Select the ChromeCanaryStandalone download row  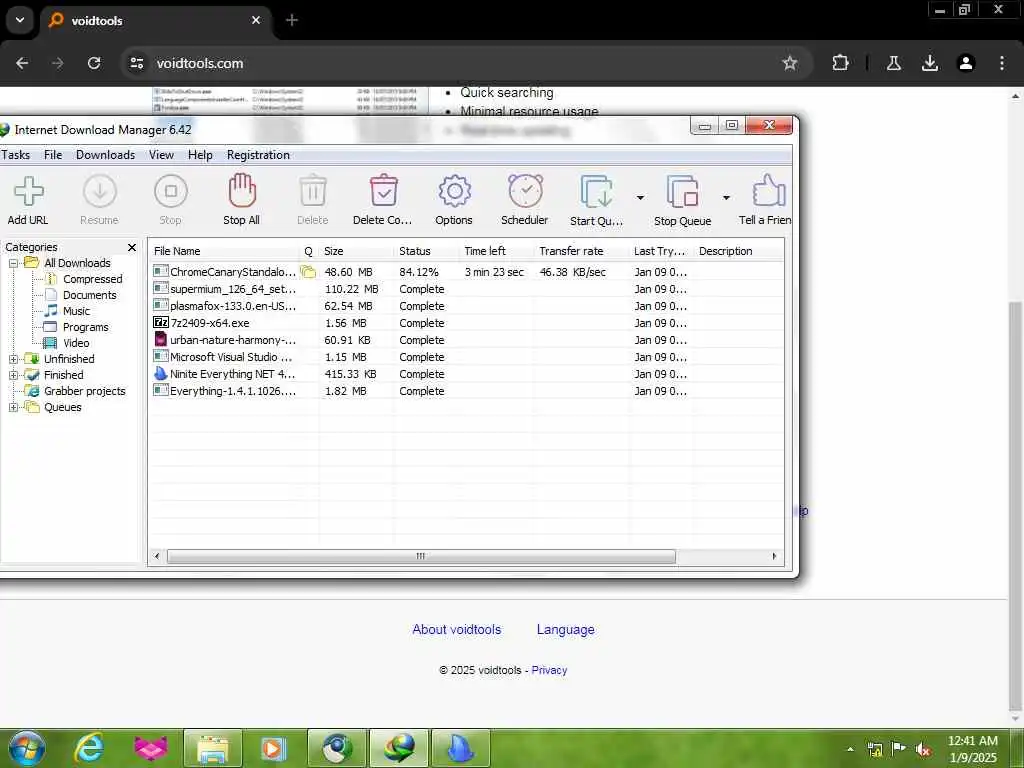pyautogui.click(x=466, y=272)
